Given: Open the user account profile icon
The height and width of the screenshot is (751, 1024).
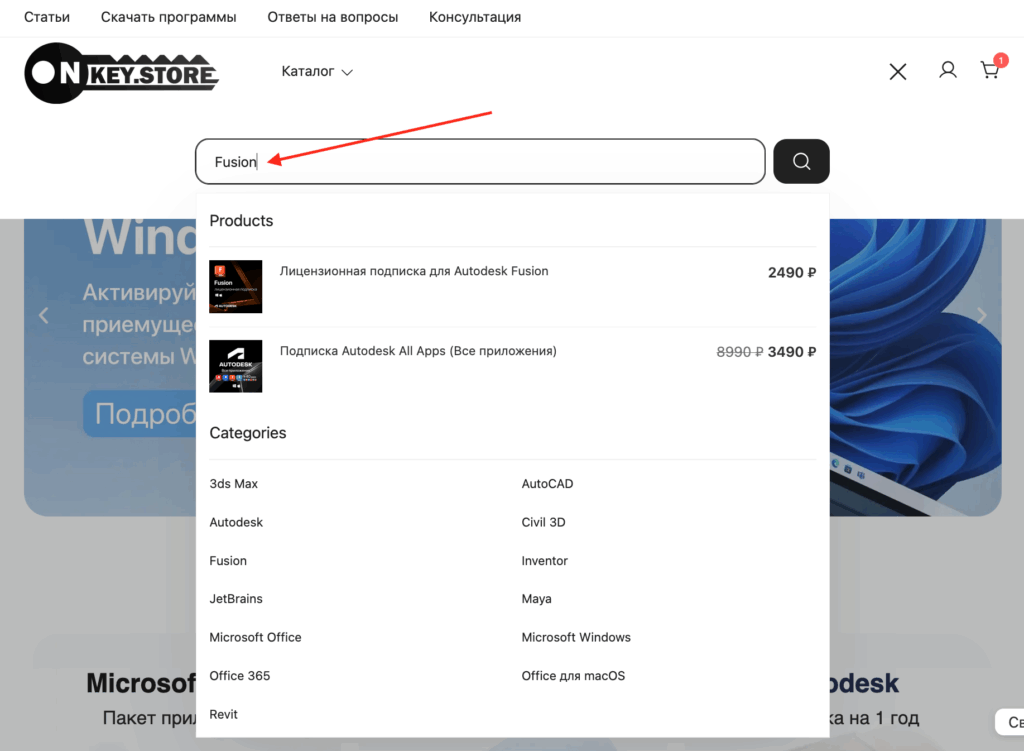Looking at the screenshot, I should tap(947, 70).
